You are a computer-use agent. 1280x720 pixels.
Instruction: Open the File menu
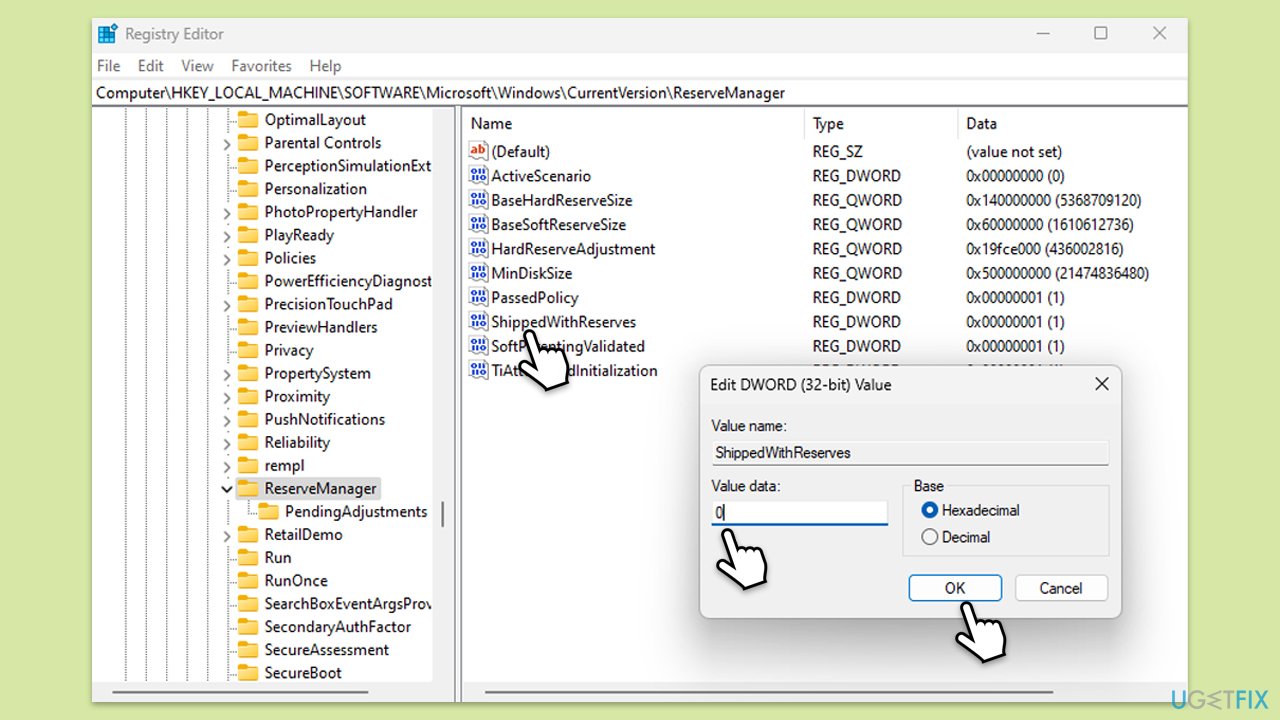[108, 66]
